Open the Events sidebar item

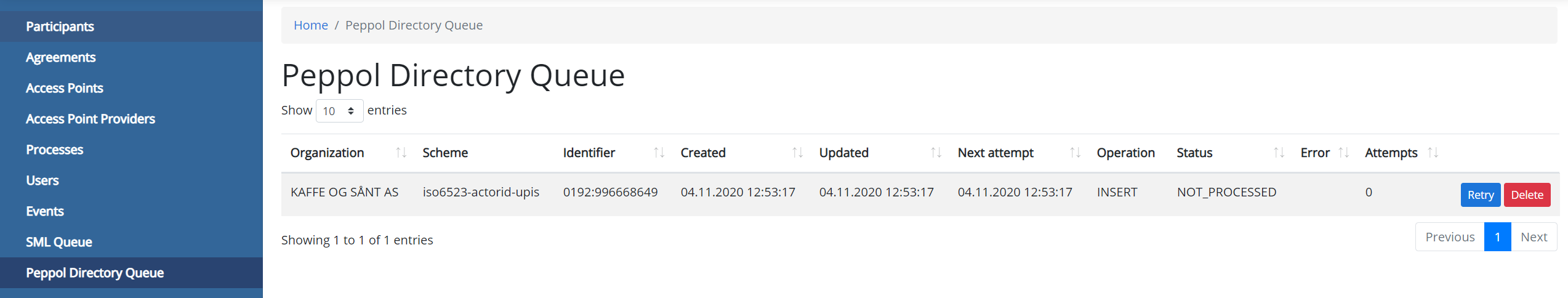[x=45, y=211]
